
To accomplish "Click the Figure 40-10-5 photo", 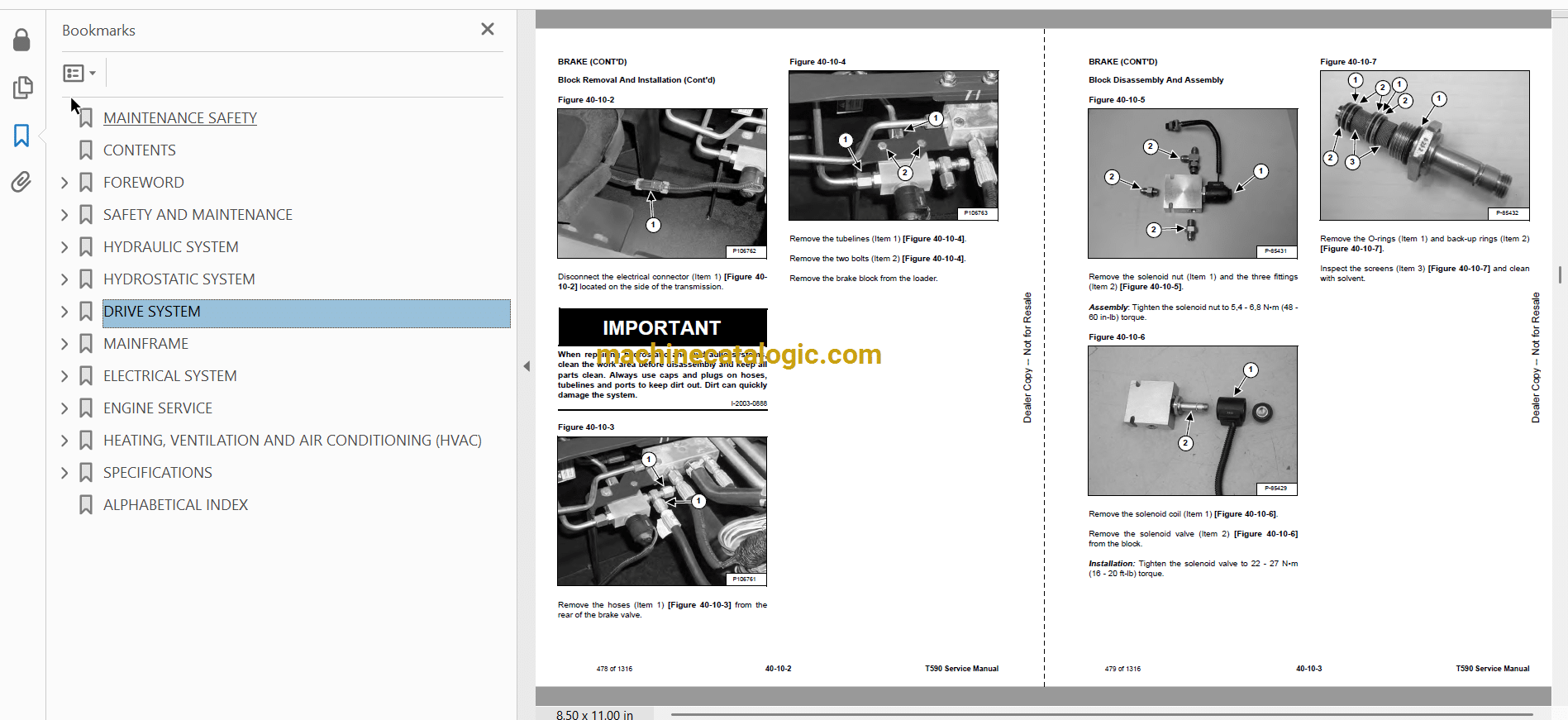I will tap(1193, 184).
